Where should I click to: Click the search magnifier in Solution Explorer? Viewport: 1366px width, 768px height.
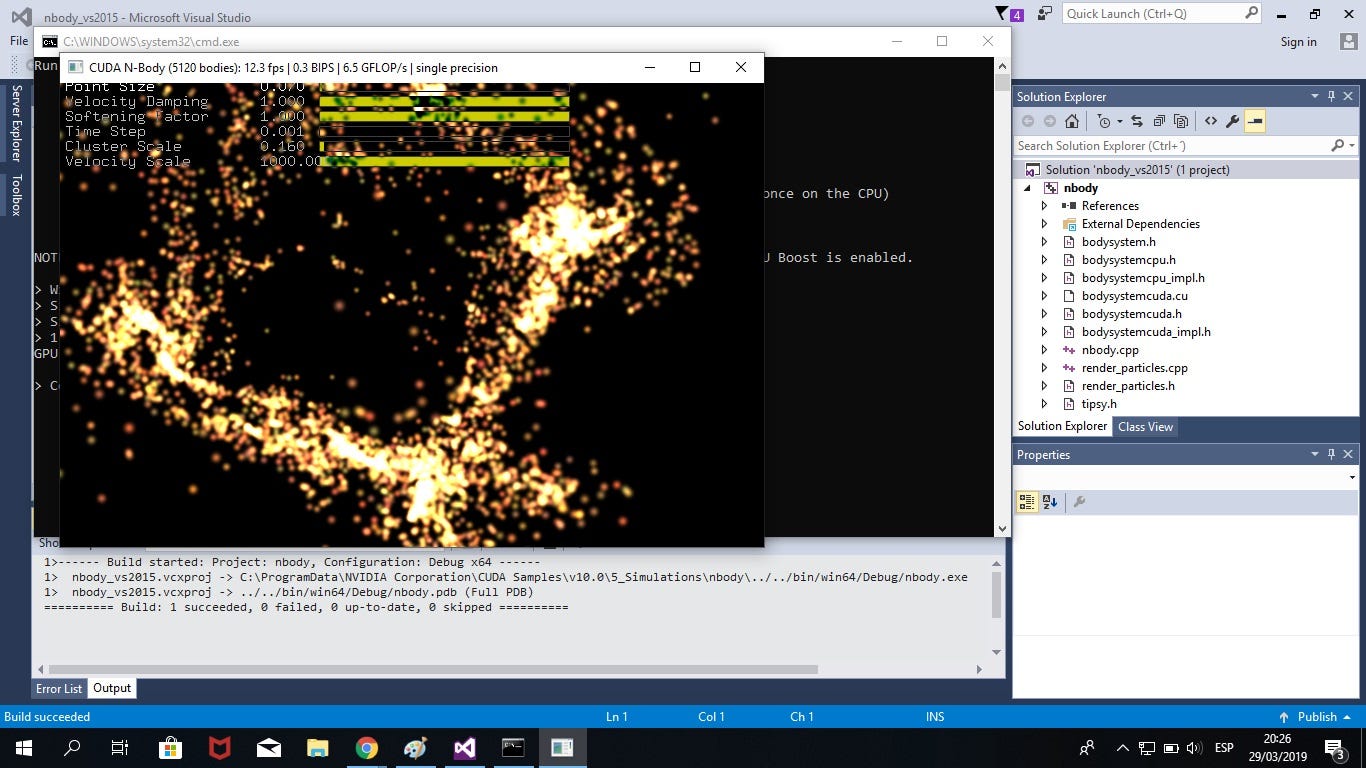click(x=1338, y=146)
